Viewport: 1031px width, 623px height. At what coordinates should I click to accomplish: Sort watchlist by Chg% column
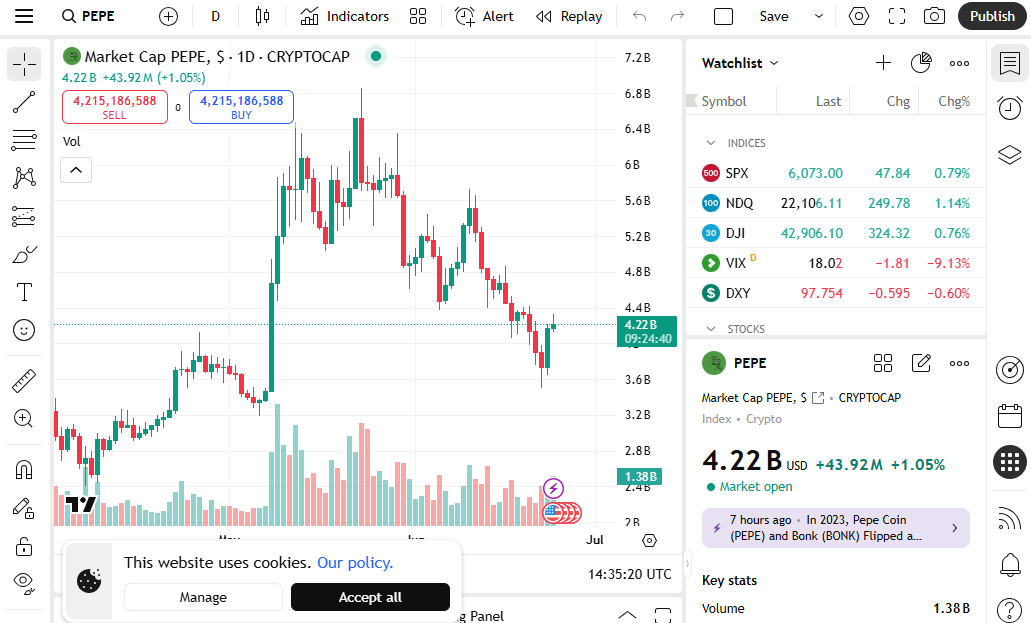(953, 101)
